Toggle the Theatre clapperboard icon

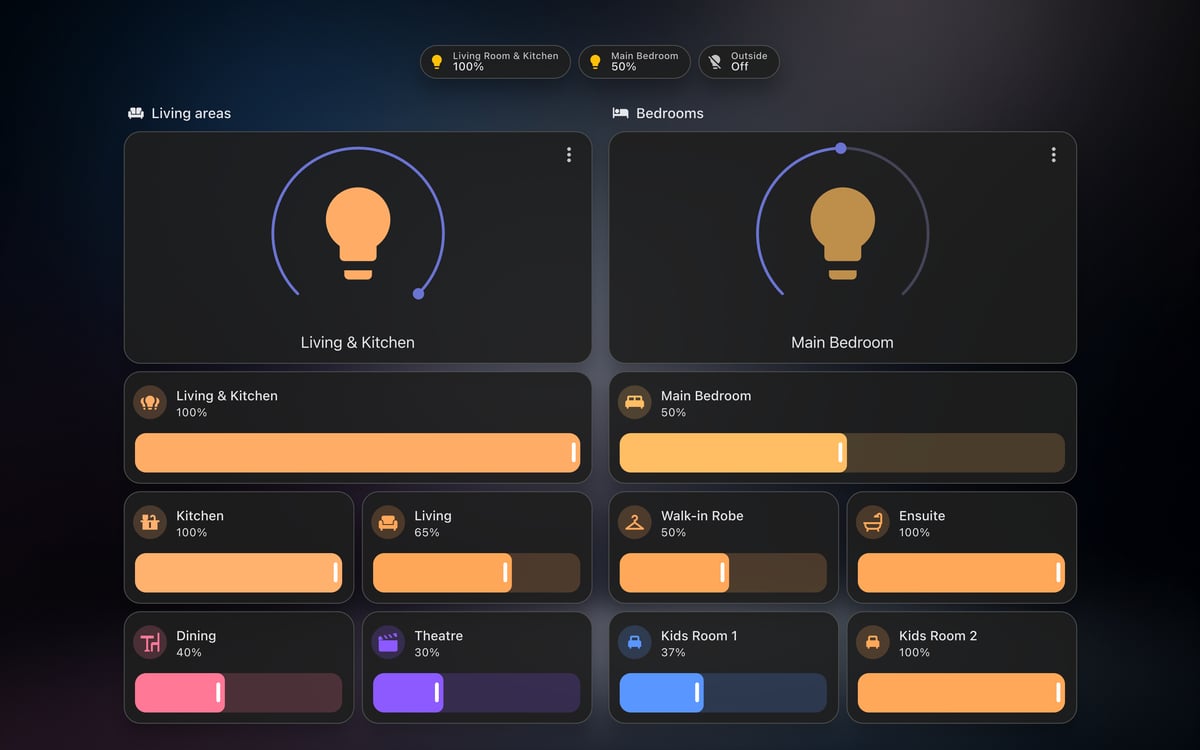pos(388,643)
